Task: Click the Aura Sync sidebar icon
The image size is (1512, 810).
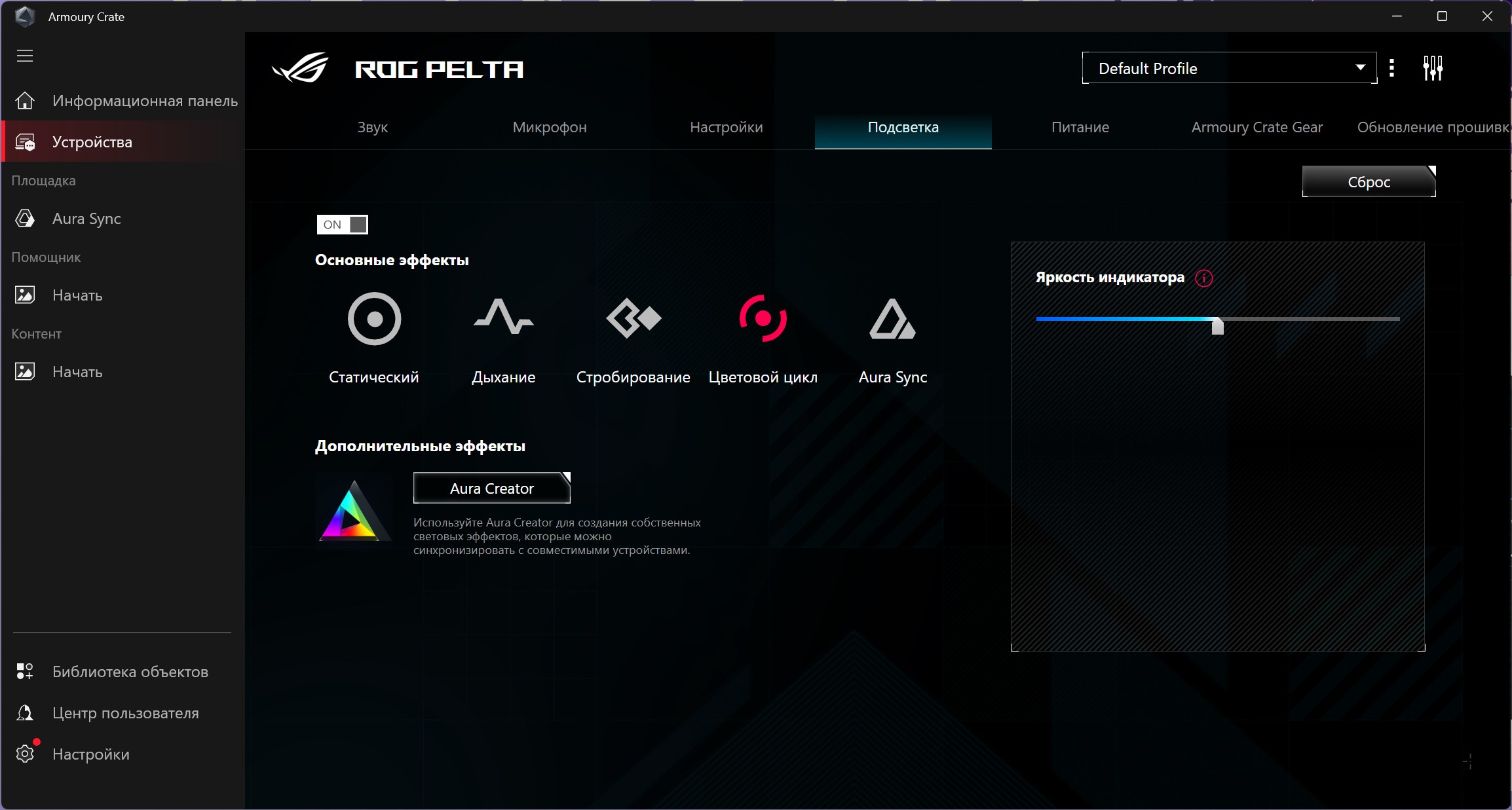Action: coord(25,219)
